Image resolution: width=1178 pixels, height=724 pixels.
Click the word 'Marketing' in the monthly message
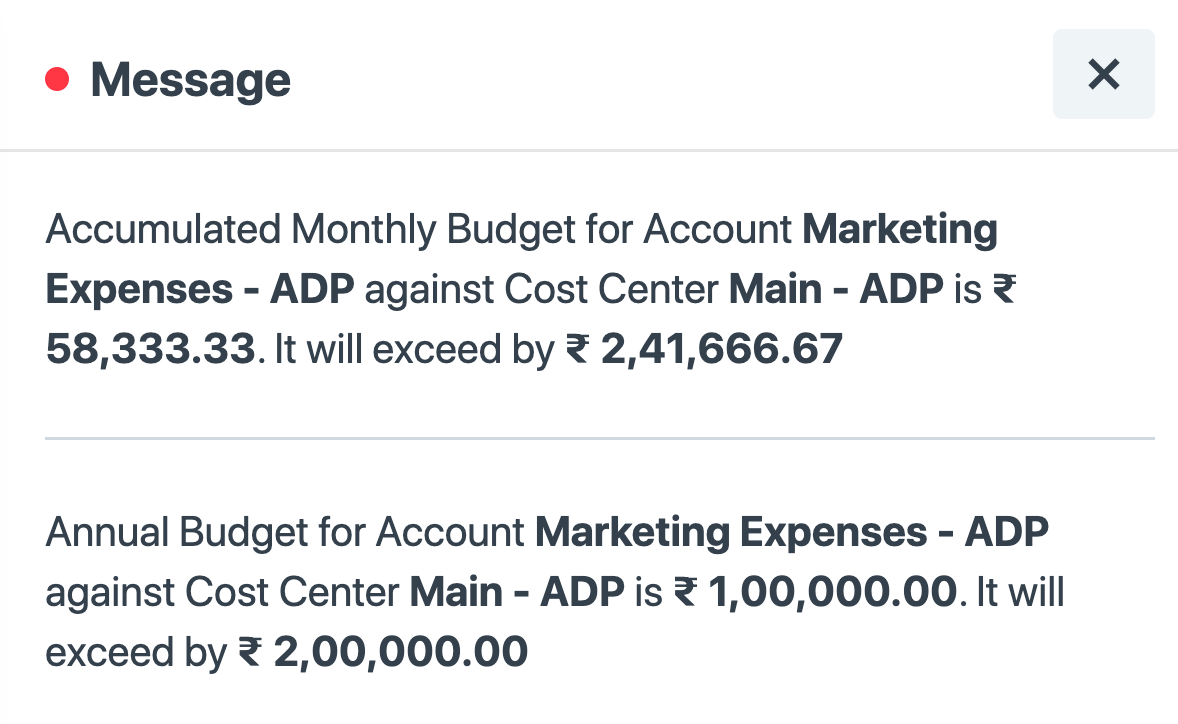(901, 230)
